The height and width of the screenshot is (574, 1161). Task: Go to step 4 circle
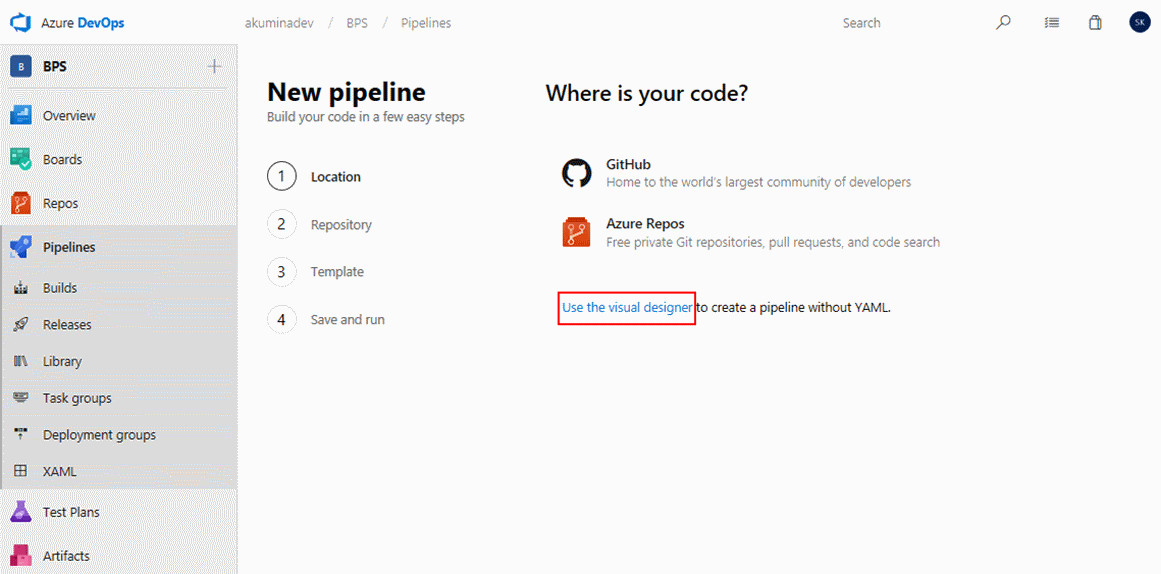tap(281, 319)
